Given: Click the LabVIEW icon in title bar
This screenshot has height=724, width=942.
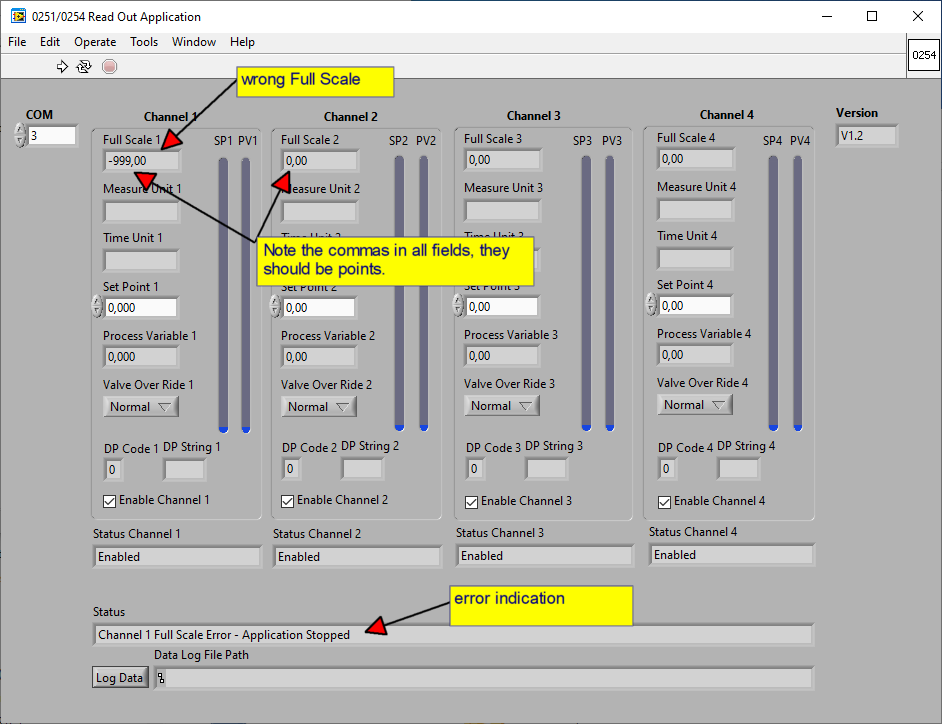Looking at the screenshot, I should (x=18, y=17).
